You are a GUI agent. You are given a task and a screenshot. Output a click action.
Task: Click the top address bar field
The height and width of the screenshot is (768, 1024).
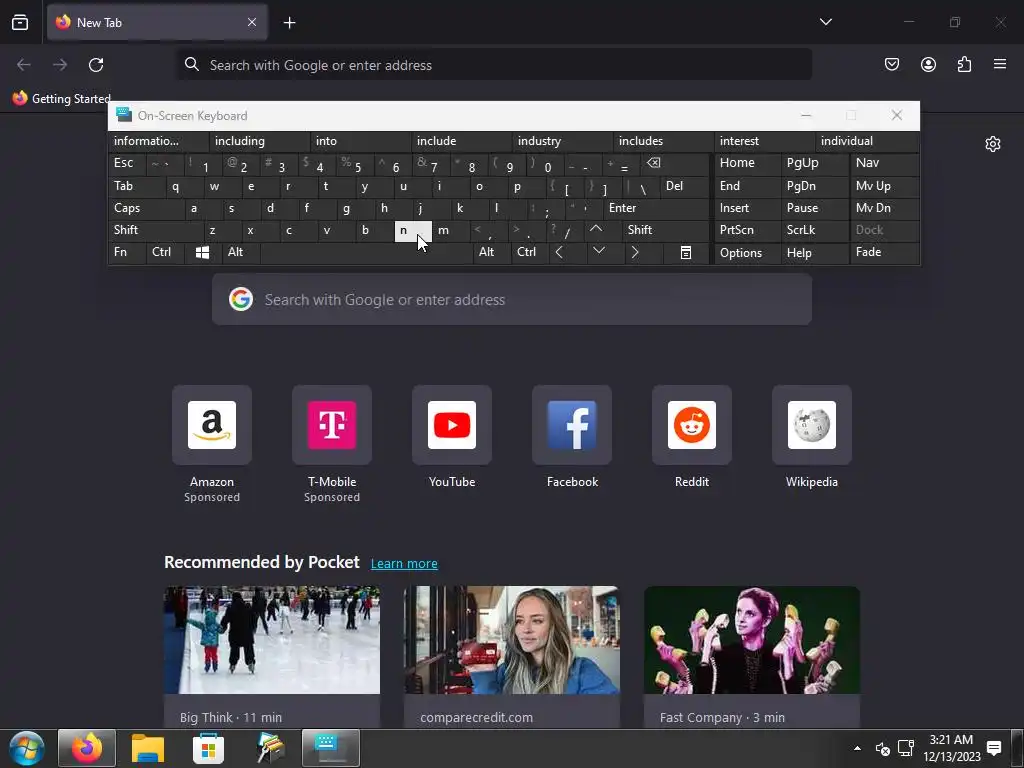pyautogui.click(x=494, y=65)
